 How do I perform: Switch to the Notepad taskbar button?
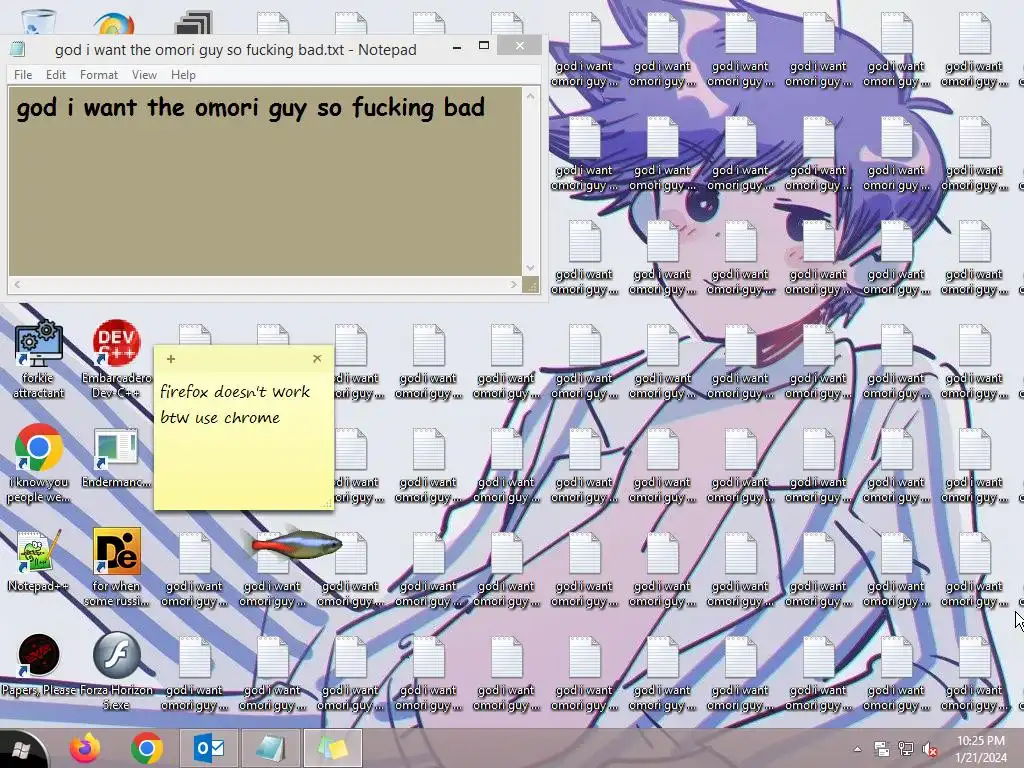click(270, 748)
